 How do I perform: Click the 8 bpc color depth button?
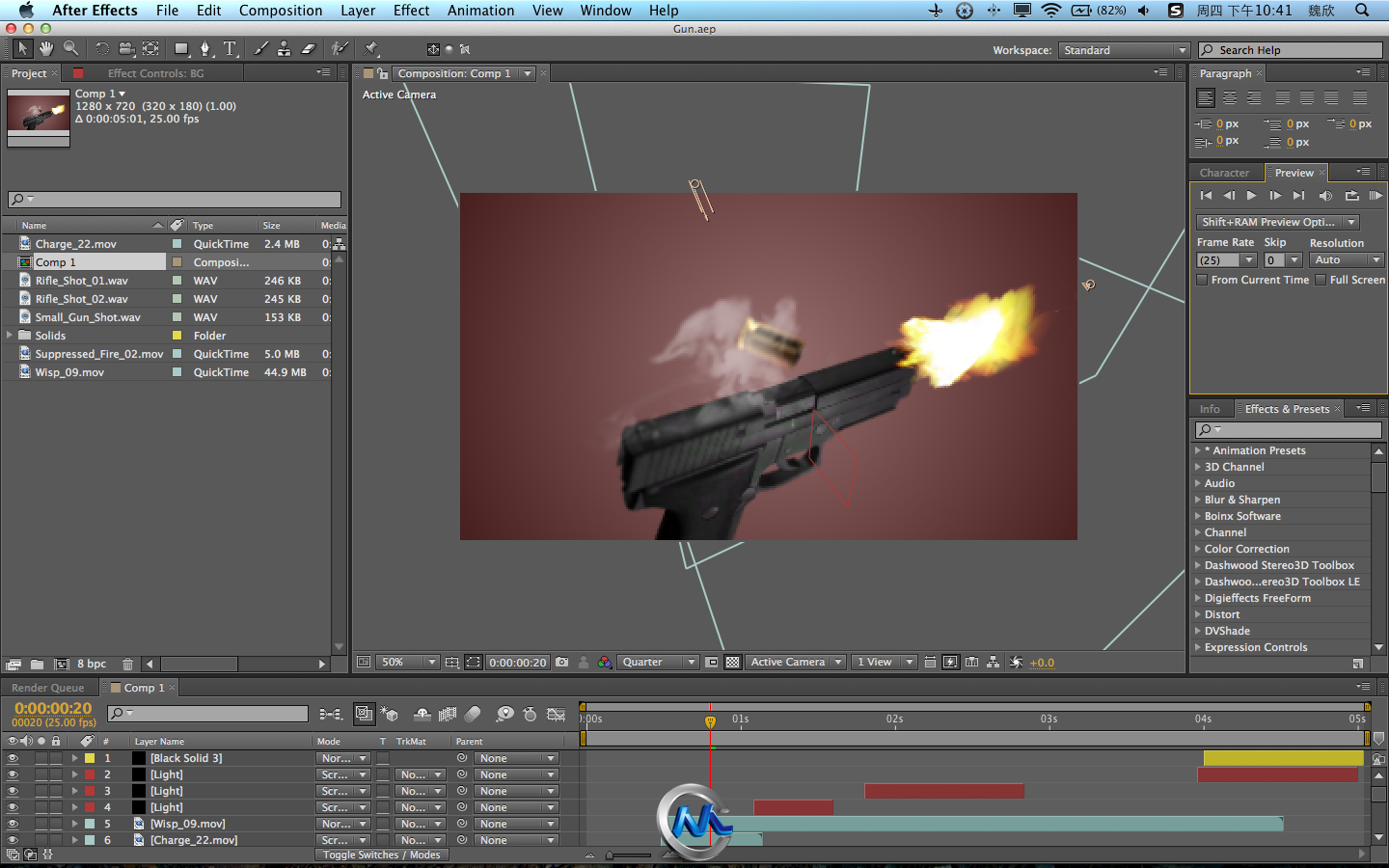click(92, 664)
